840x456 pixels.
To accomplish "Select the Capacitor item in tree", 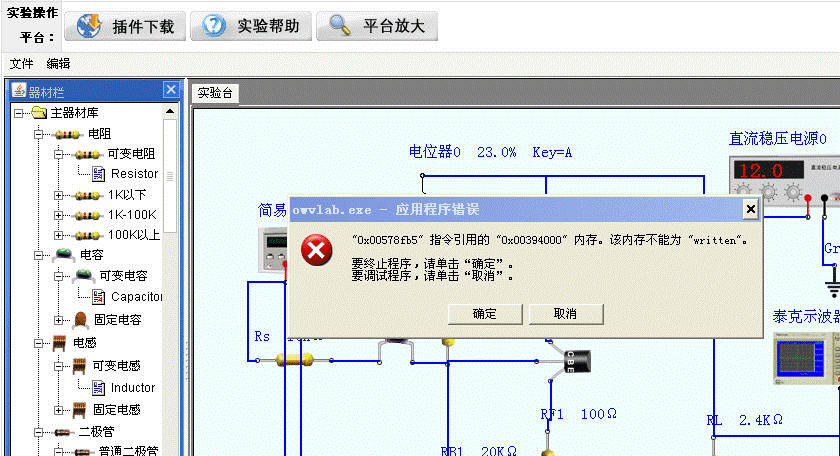I will coord(136,297).
